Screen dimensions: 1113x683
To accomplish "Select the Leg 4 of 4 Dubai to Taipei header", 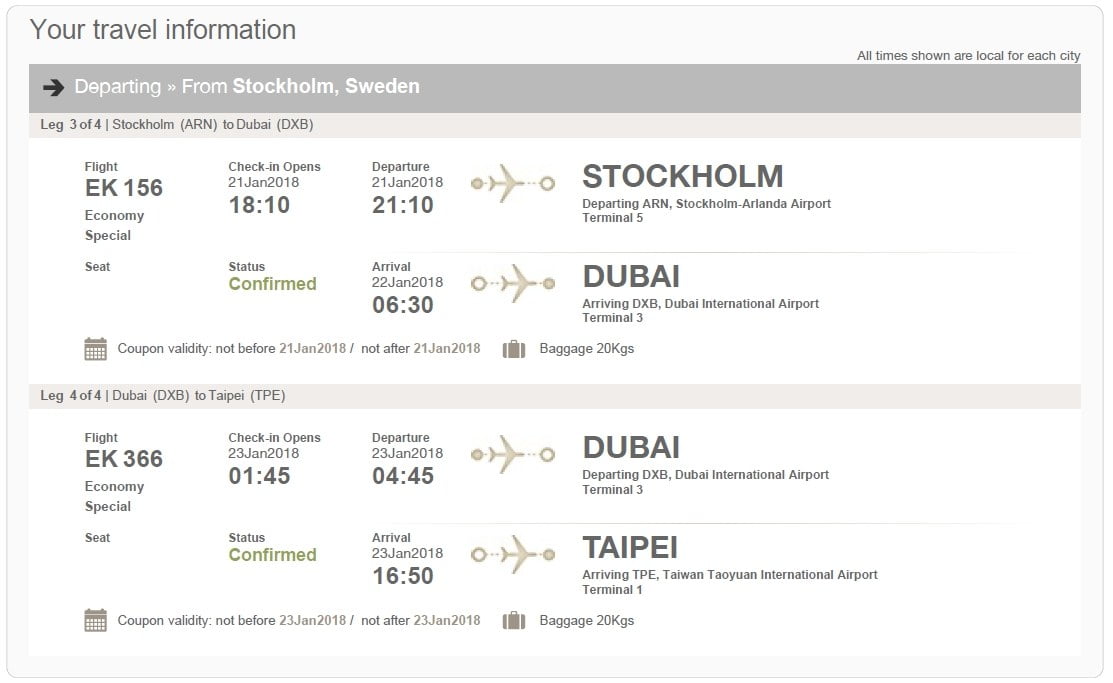I will (x=554, y=396).
